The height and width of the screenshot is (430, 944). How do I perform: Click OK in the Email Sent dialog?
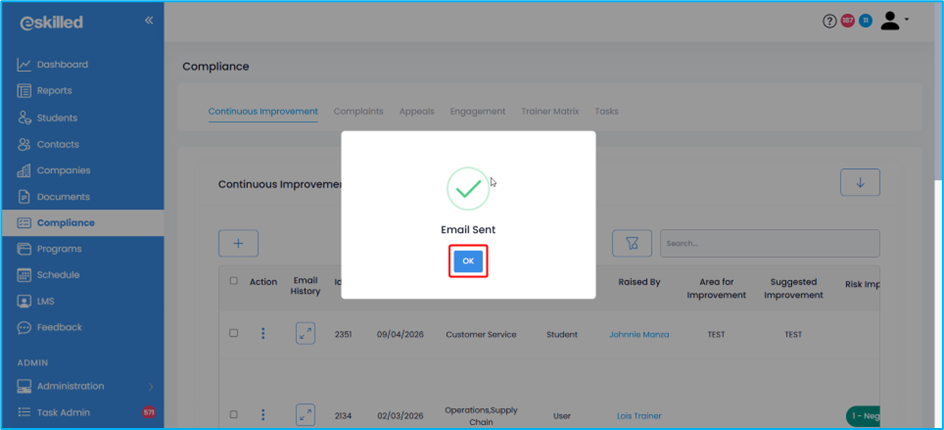click(468, 261)
